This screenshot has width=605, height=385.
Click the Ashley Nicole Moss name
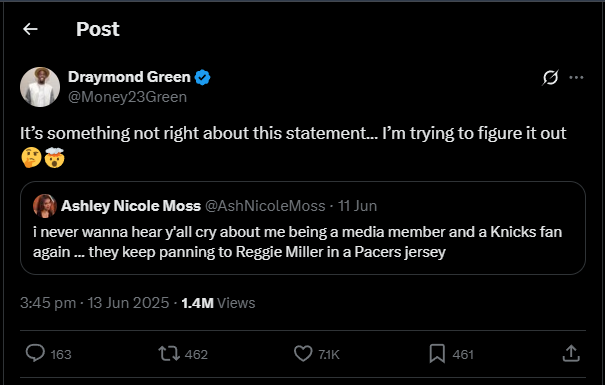pyautogui.click(x=131, y=206)
